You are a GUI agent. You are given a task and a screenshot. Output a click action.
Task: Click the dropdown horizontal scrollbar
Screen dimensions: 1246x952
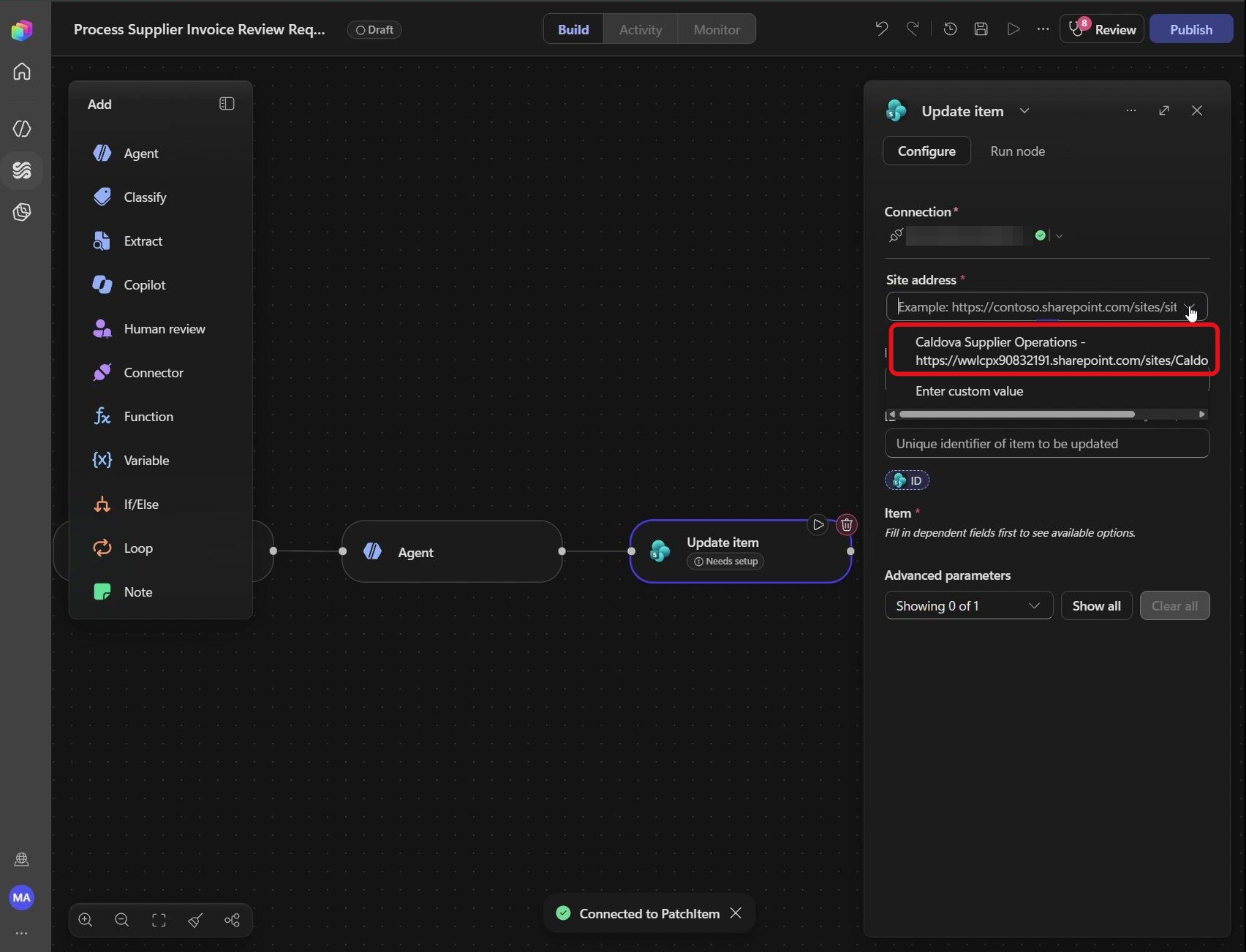point(1017,415)
